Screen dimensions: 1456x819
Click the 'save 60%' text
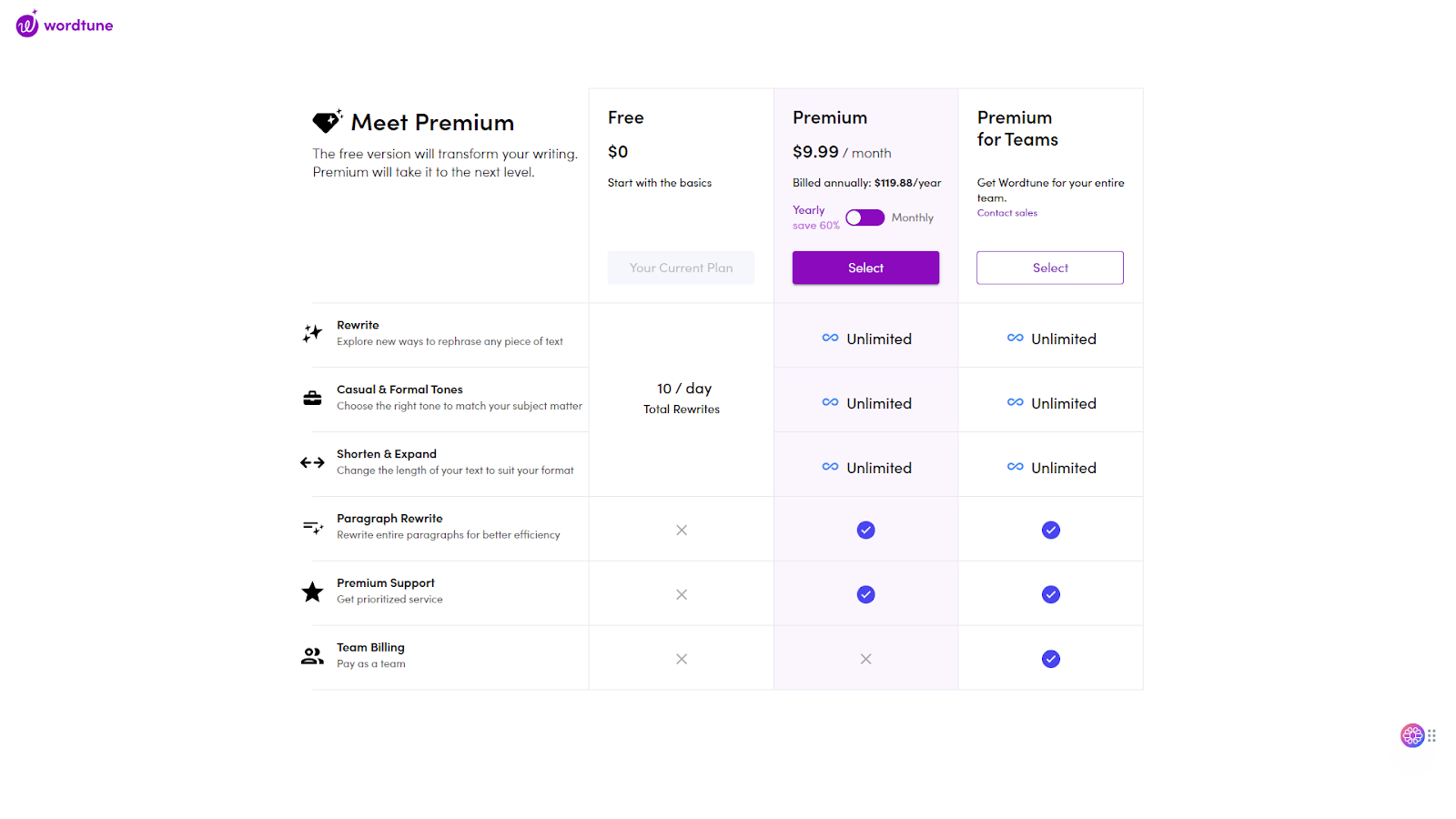pos(816,226)
